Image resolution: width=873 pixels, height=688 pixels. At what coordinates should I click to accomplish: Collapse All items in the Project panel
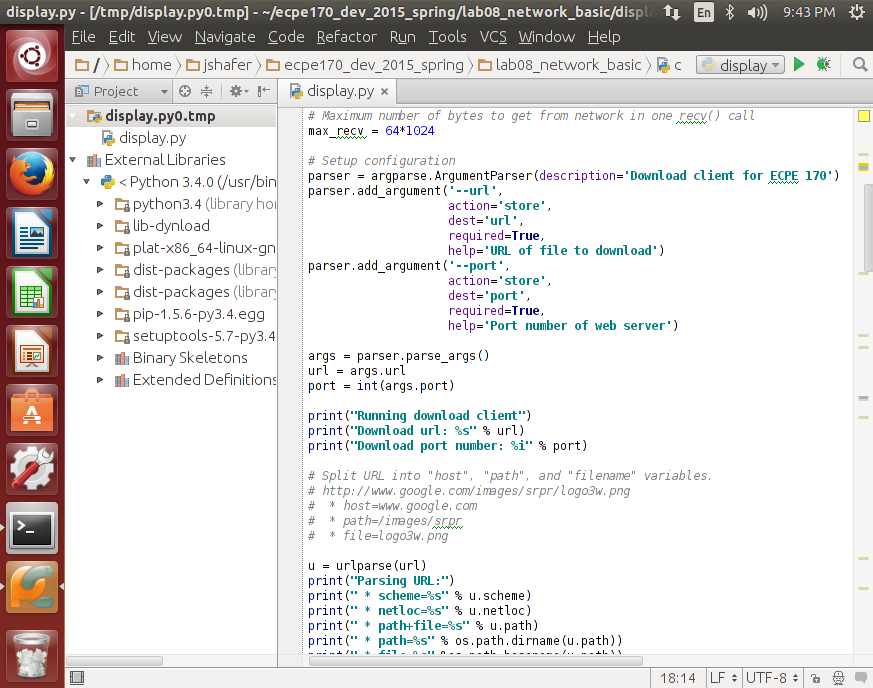[x=207, y=91]
